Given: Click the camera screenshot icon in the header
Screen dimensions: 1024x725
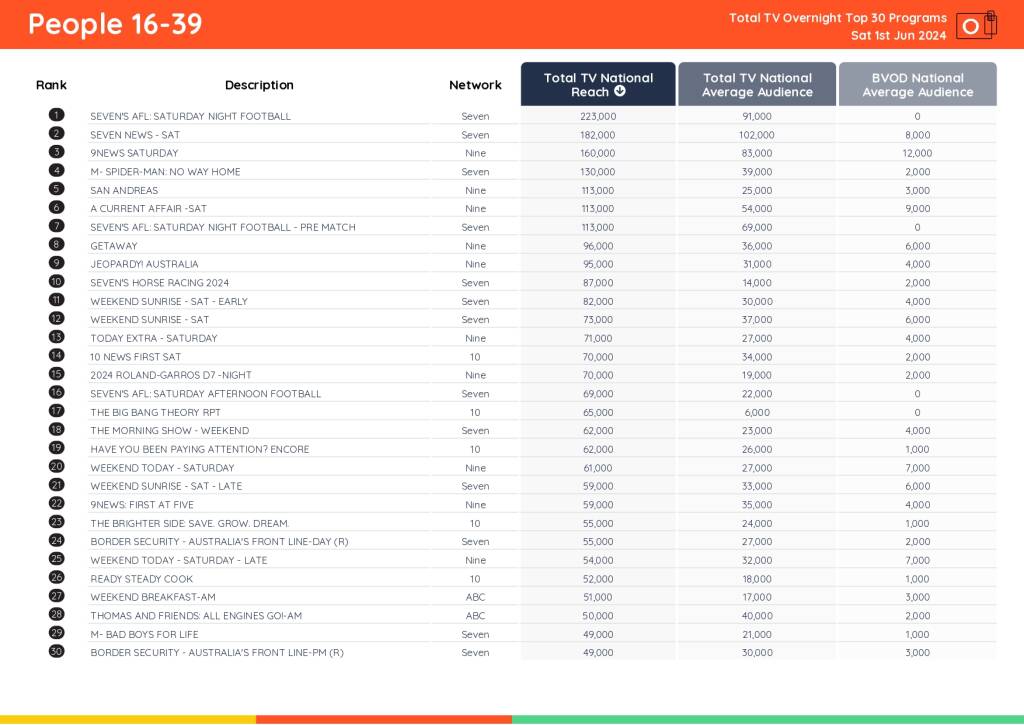Looking at the screenshot, I should (x=970, y=25).
